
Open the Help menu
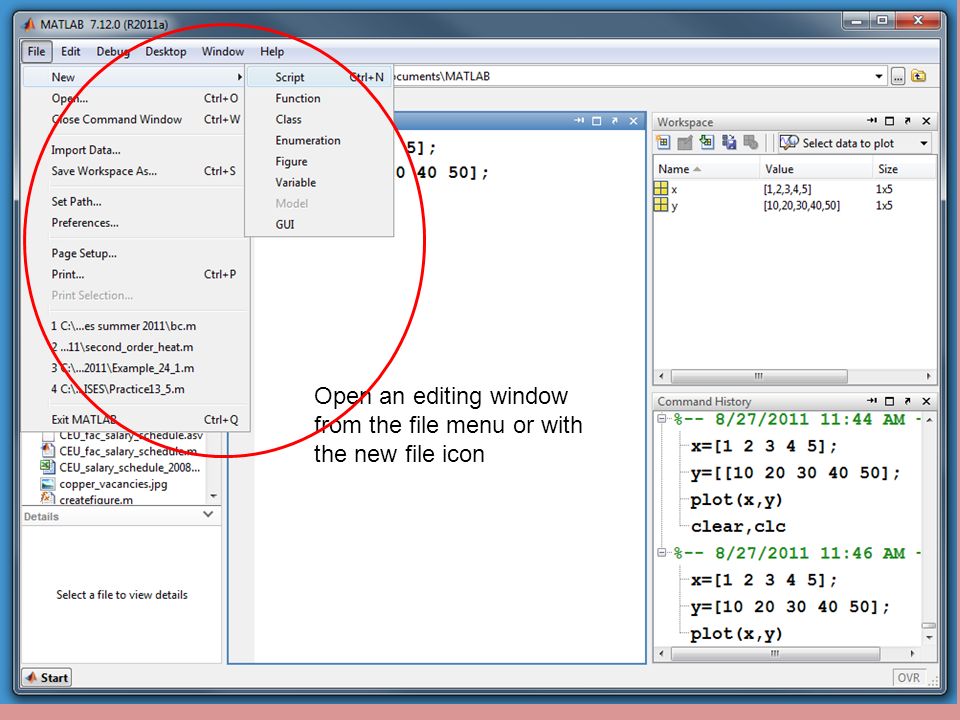(x=272, y=51)
